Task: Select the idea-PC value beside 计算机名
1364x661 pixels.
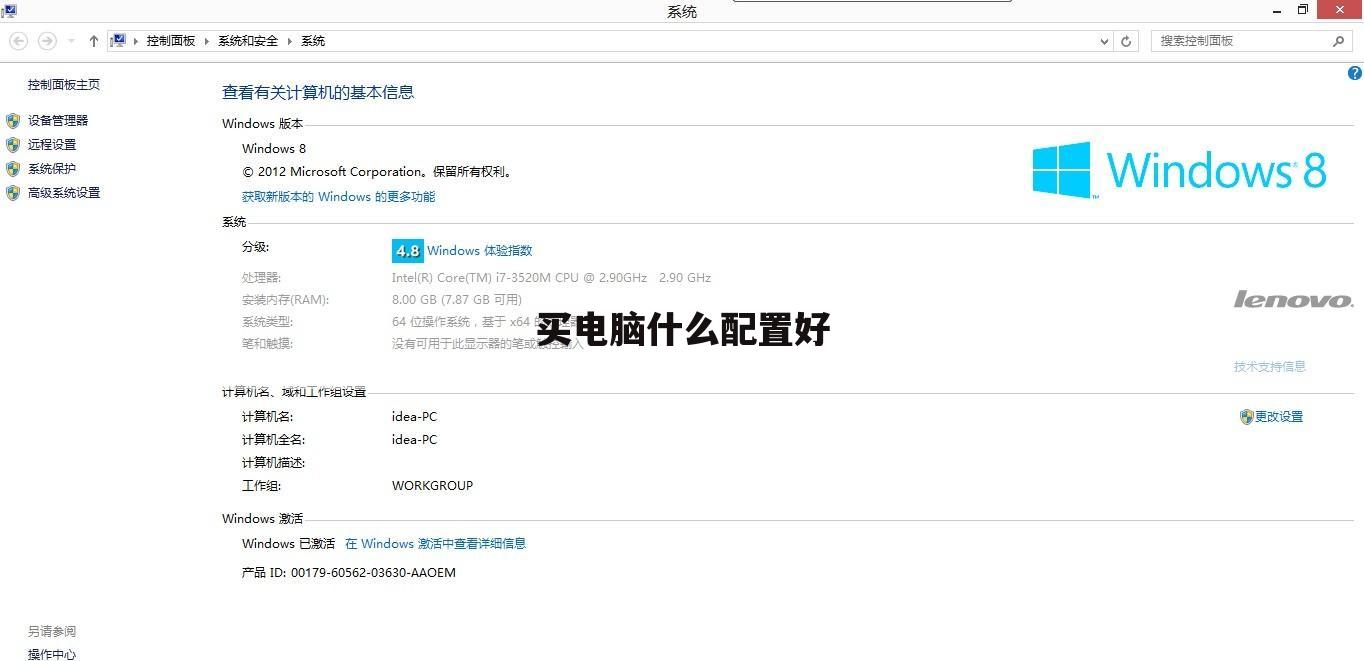Action: (414, 417)
